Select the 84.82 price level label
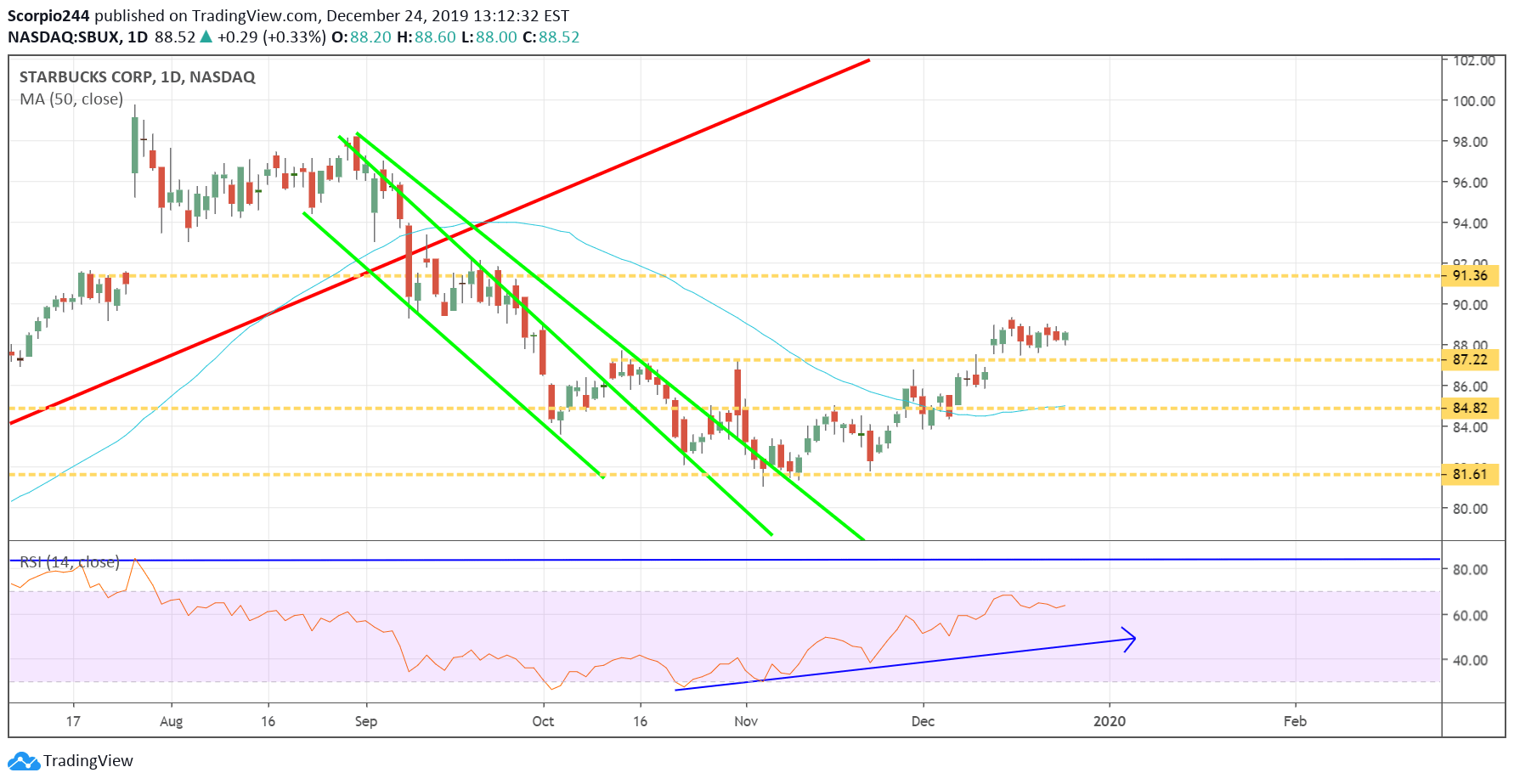The image size is (1514, 784). pos(1471,408)
